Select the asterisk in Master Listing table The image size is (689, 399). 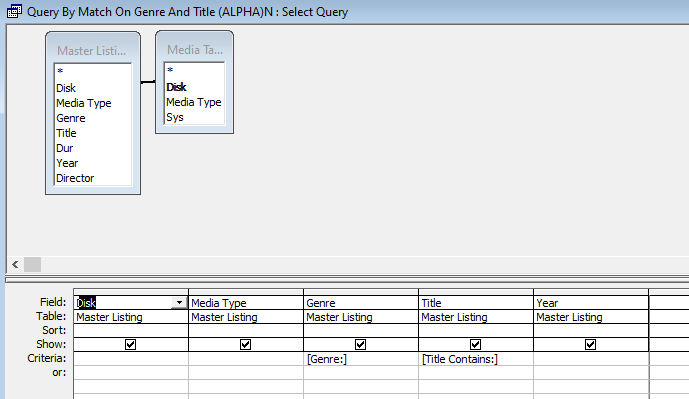tap(60, 71)
